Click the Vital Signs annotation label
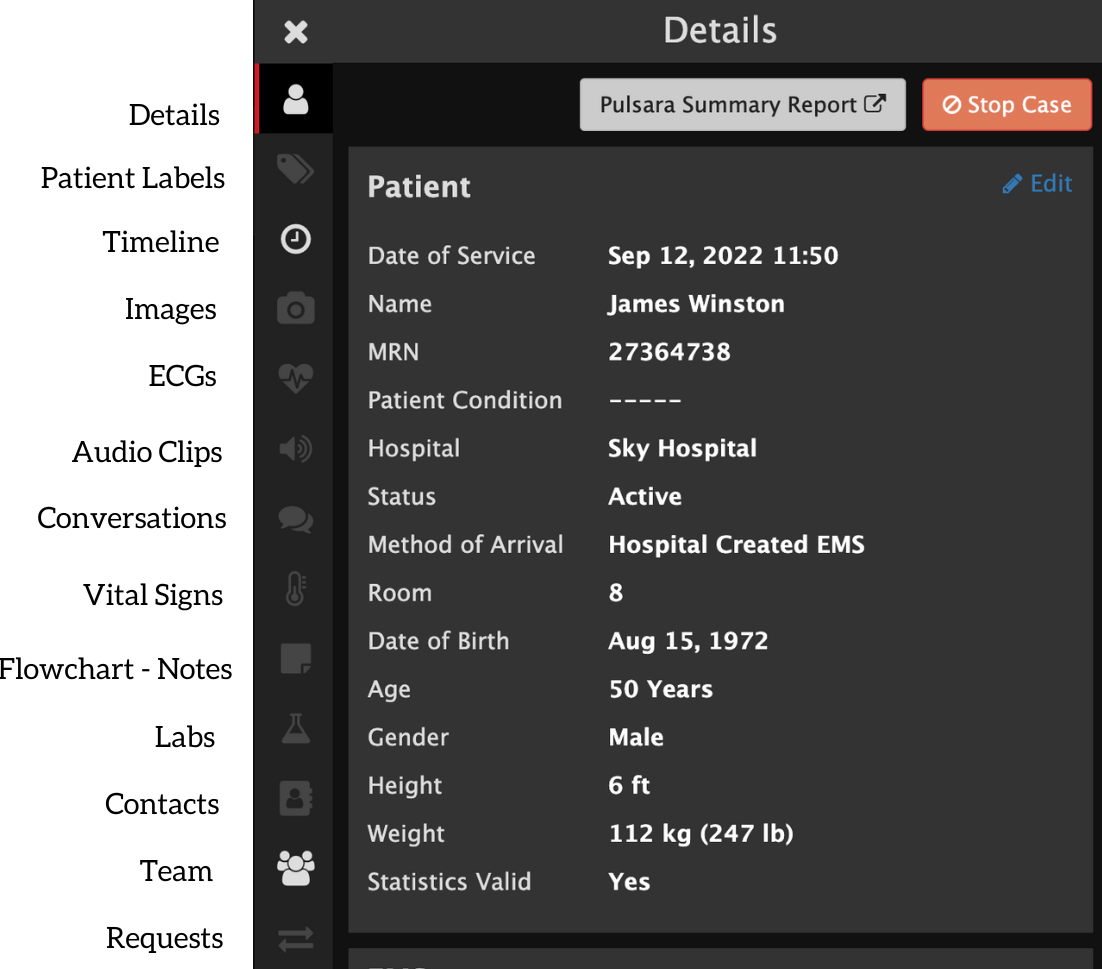1102x969 pixels. click(153, 596)
